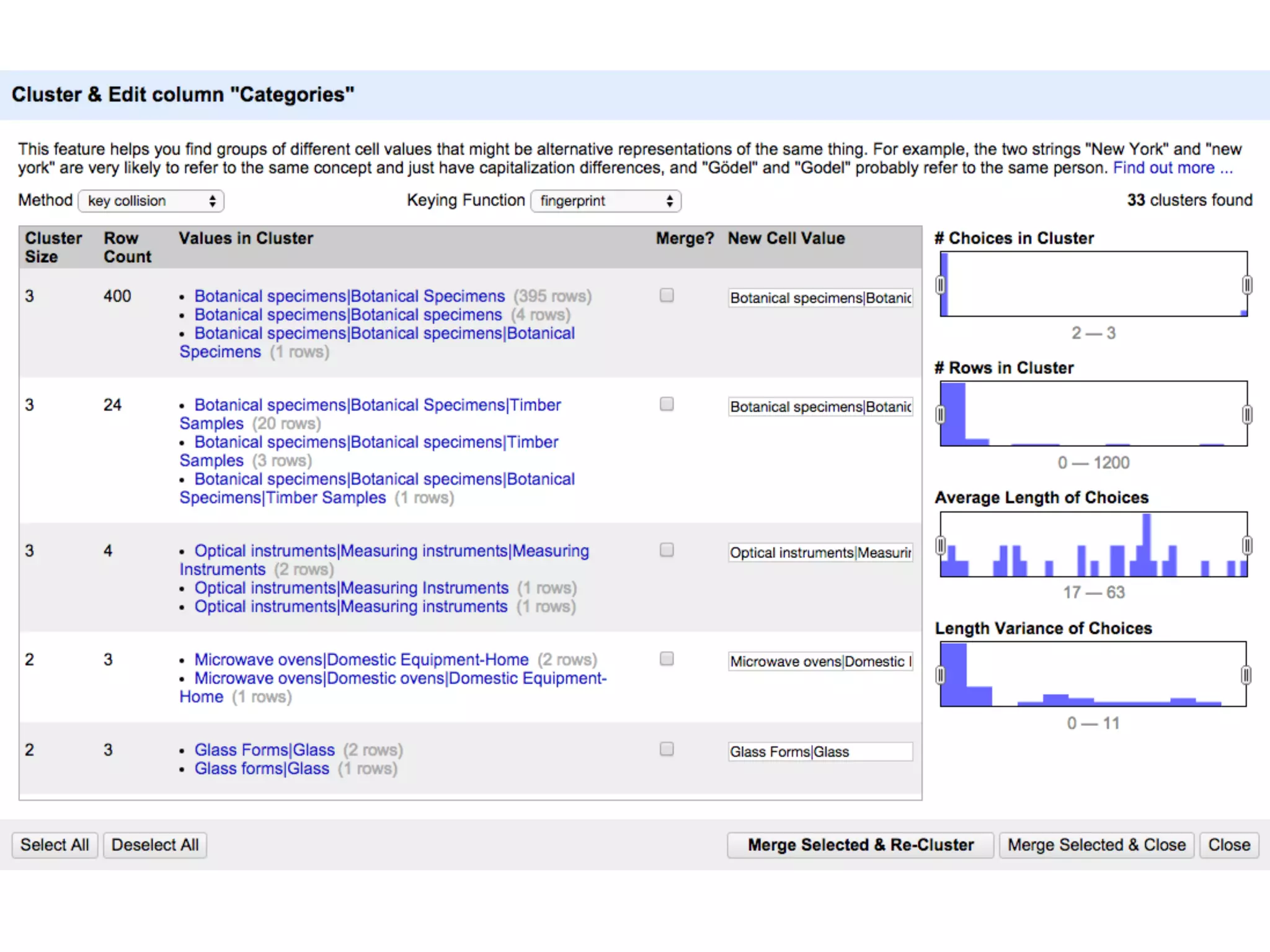Click Optical instruments|Measuring Instruments value link
This screenshot has width=1270, height=952.
pyautogui.click(x=351, y=588)
